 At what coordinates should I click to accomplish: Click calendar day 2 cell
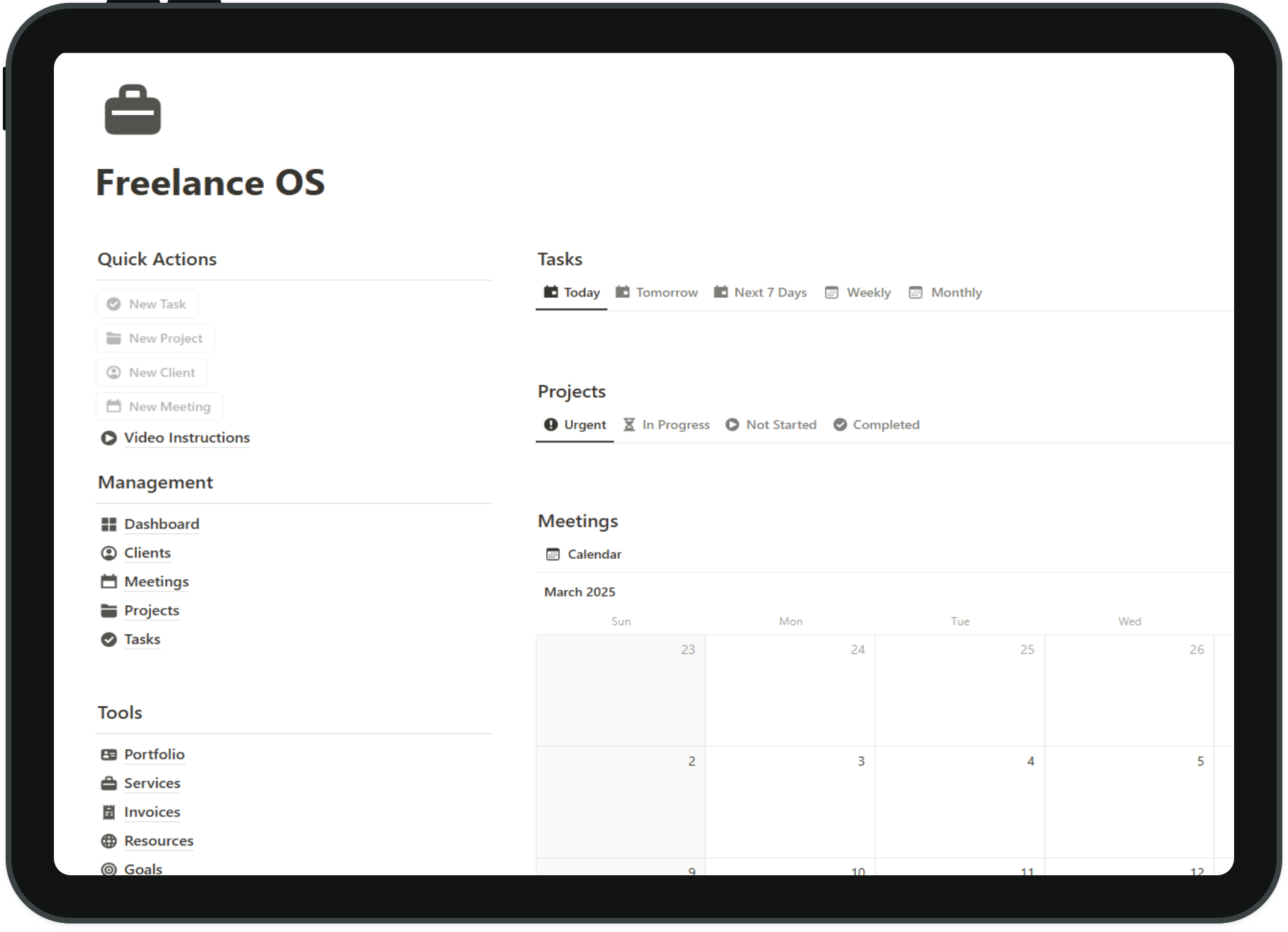[621, 802]
